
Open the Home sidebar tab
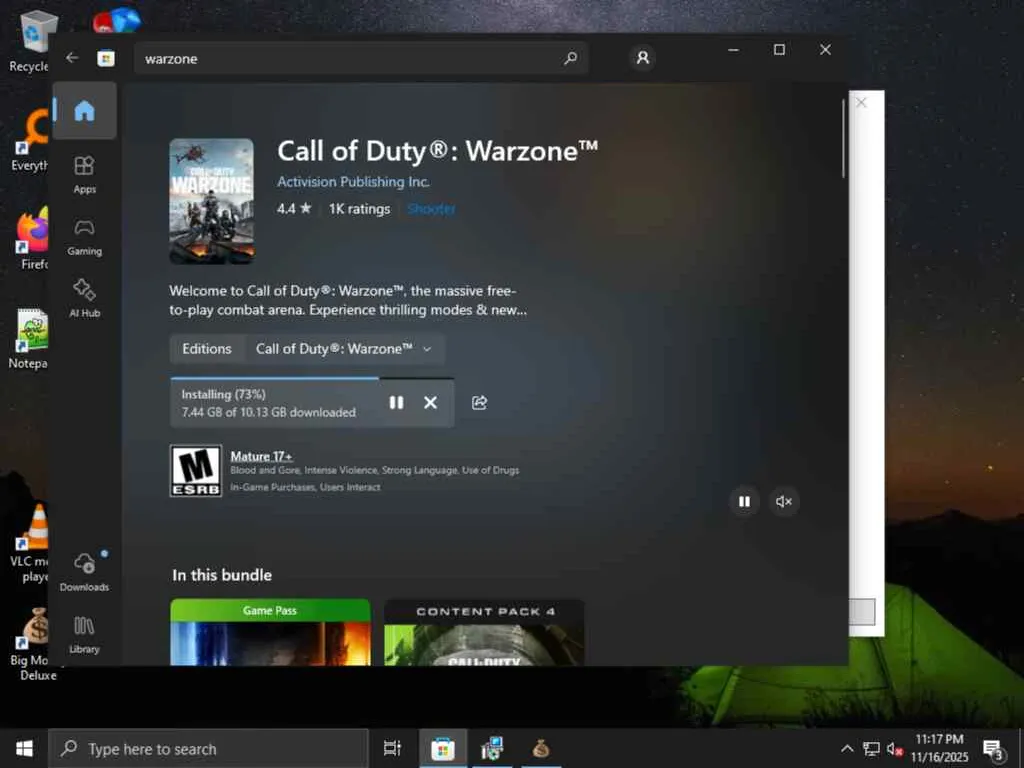pos(84,110)
